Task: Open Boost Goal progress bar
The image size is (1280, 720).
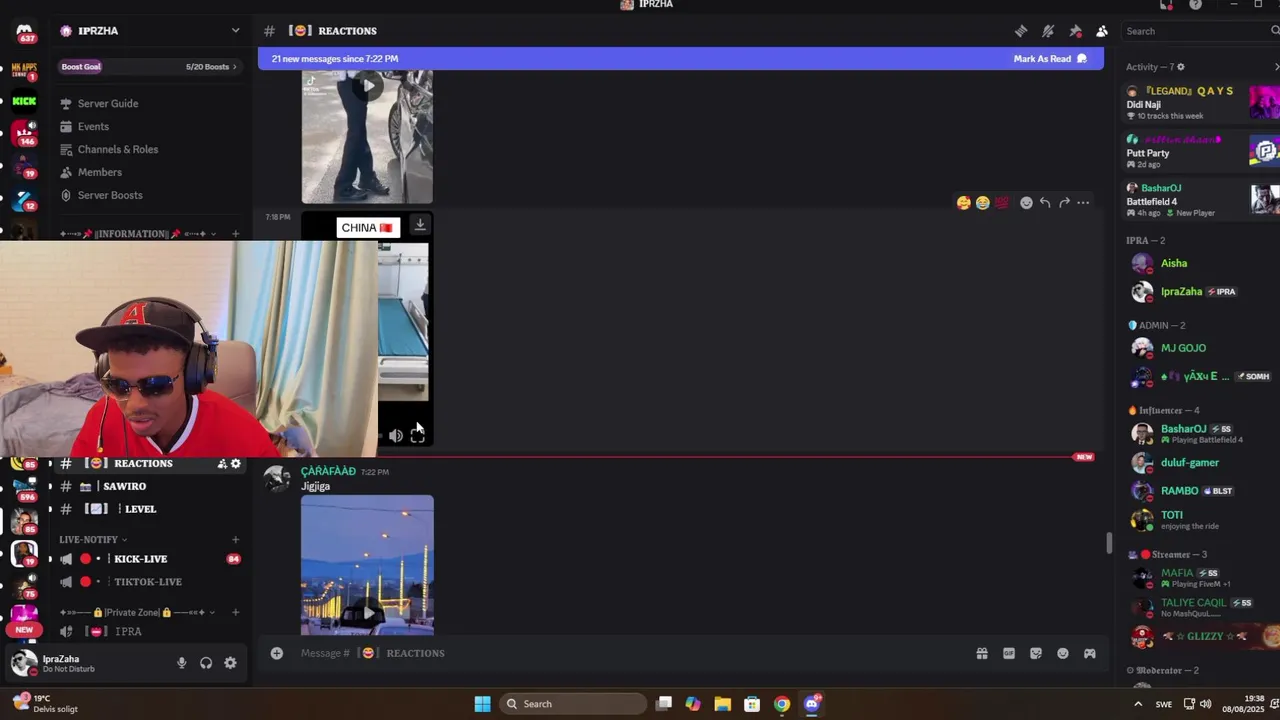Action: 150,67
